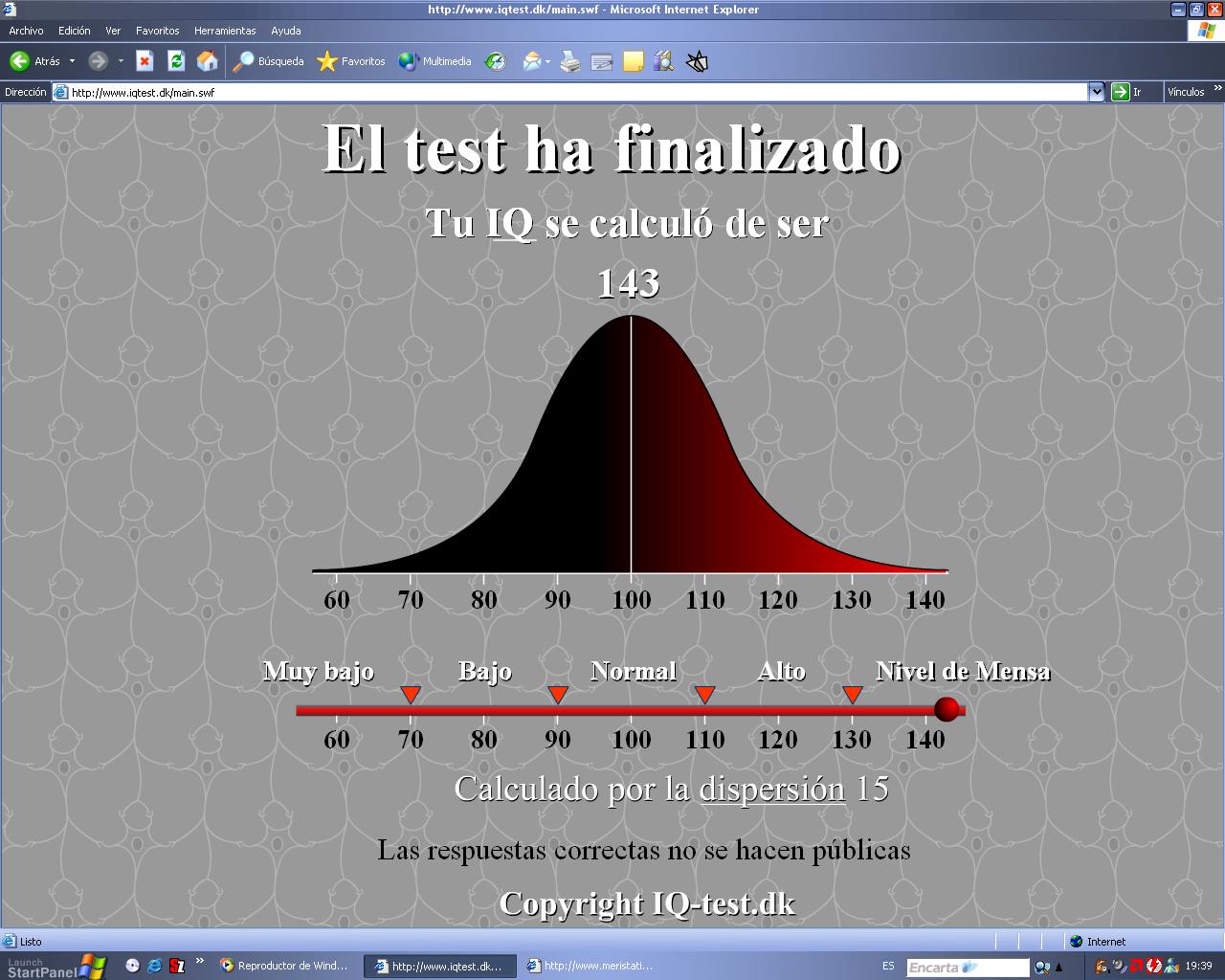Open the Favoritos menu in menu bar
The image size is (1225, 980).
(x=157, y=31)
